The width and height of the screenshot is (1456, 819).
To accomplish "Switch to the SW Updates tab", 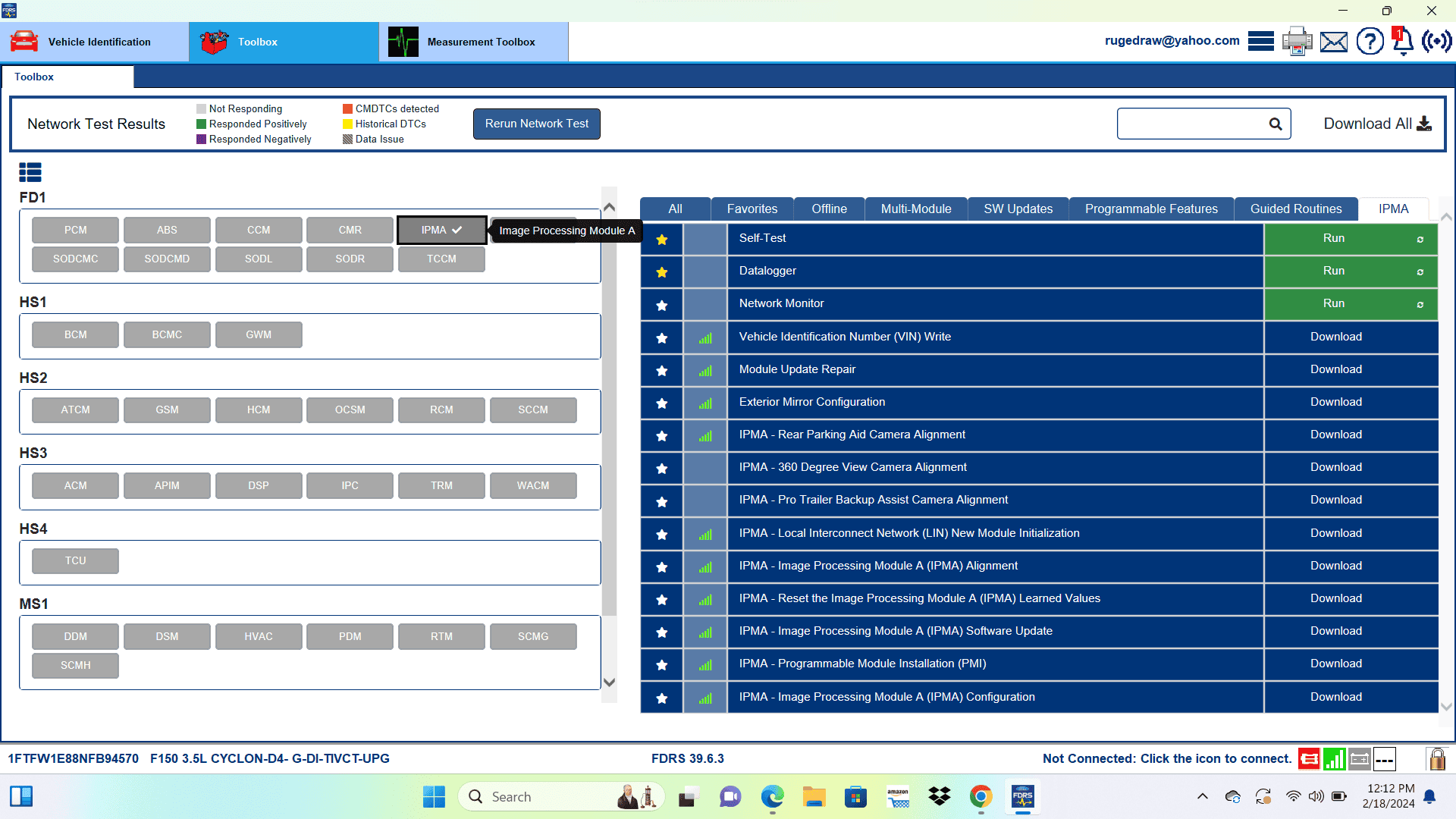I will pos(1018,209).
